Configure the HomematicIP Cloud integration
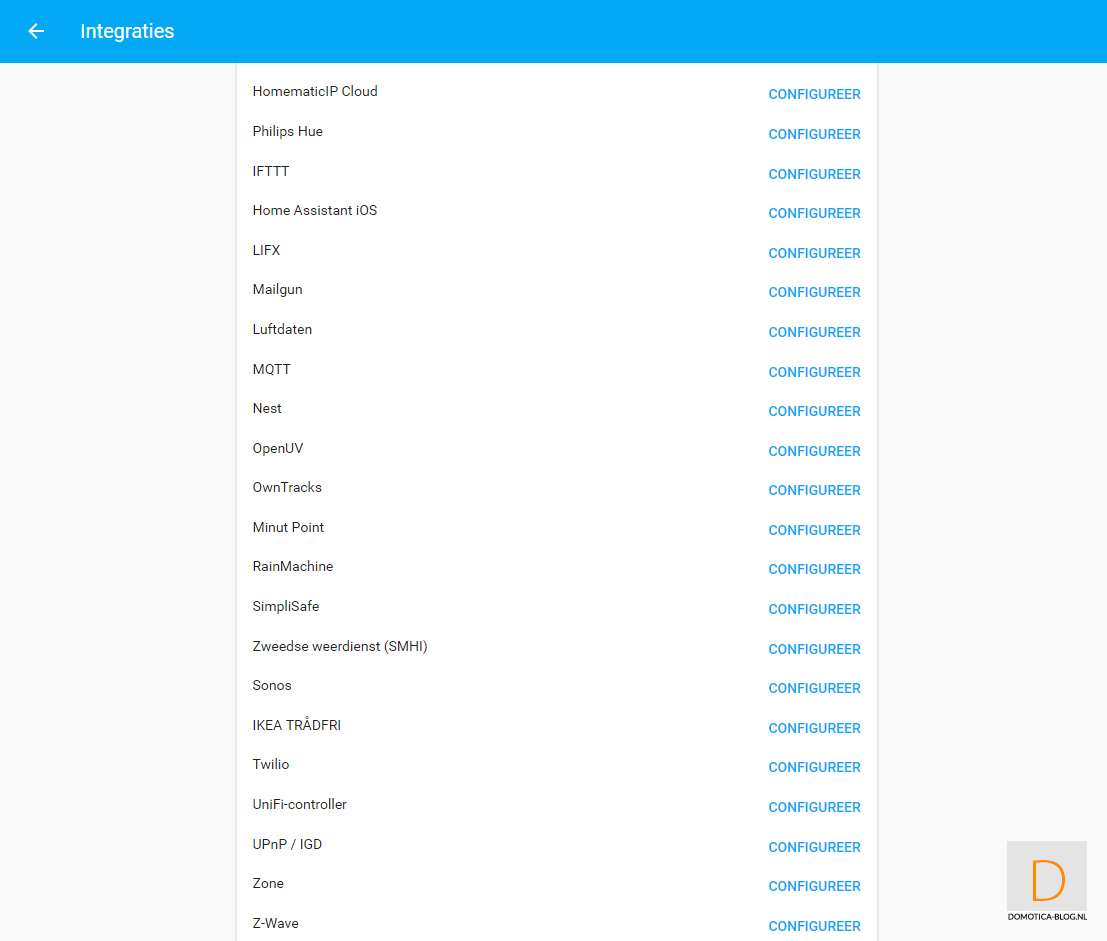 (x=814, y=94)
